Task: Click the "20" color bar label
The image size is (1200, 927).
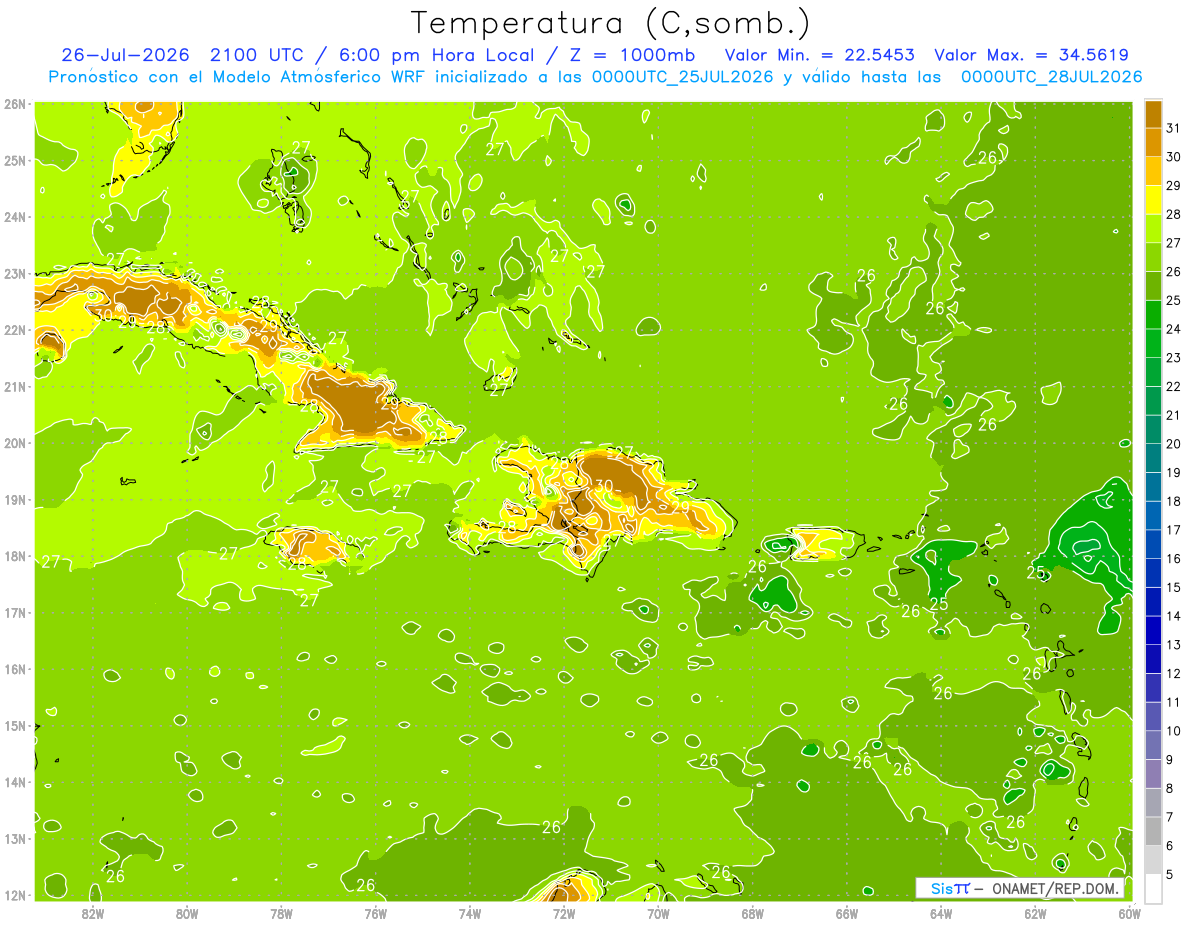Action: click(x=1173, y=444)
